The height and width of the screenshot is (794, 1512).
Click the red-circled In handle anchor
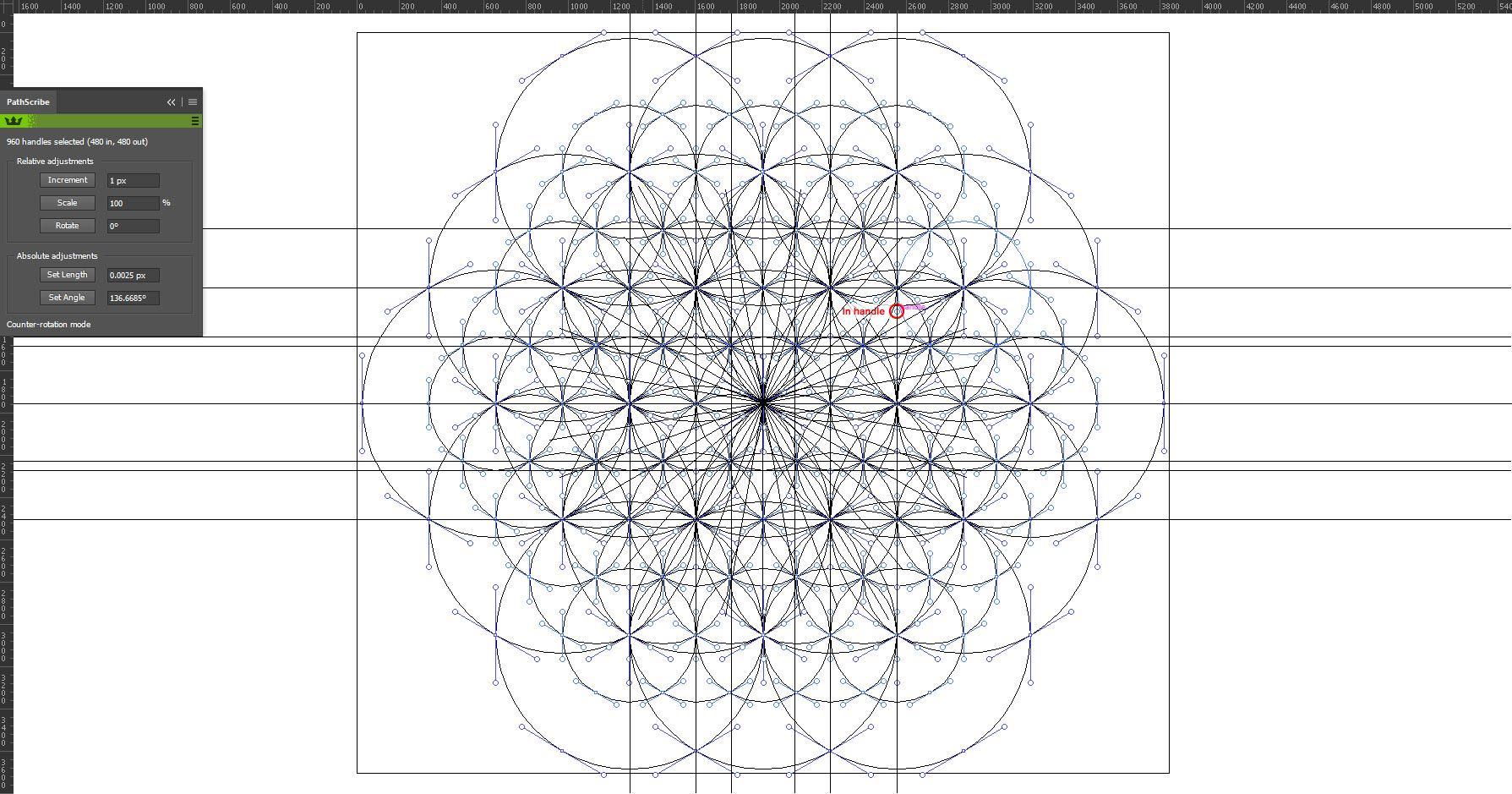pos(898,311)
